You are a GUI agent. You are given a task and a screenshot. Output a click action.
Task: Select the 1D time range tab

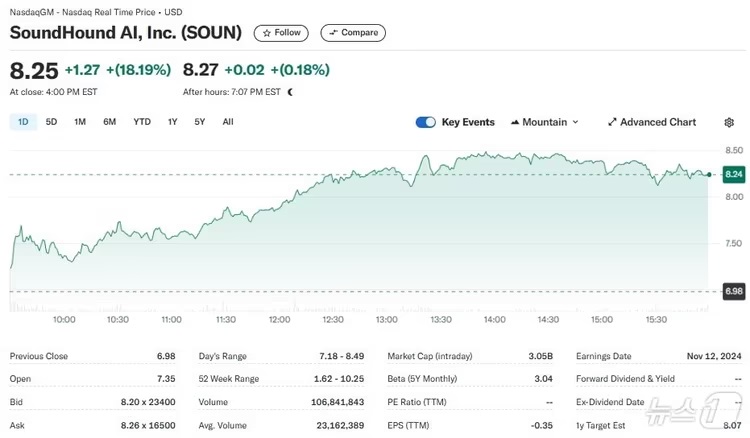point(22,122)
